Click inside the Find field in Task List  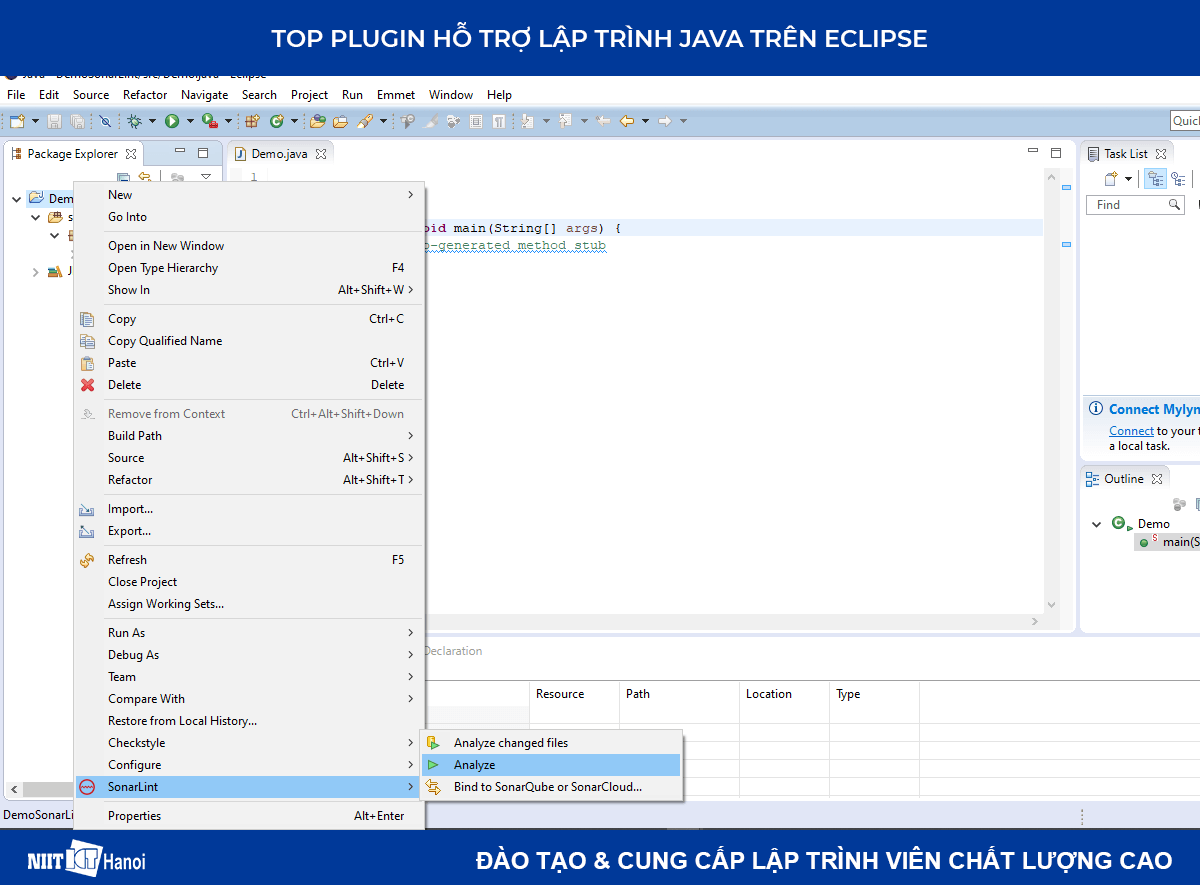(1125, 204)
